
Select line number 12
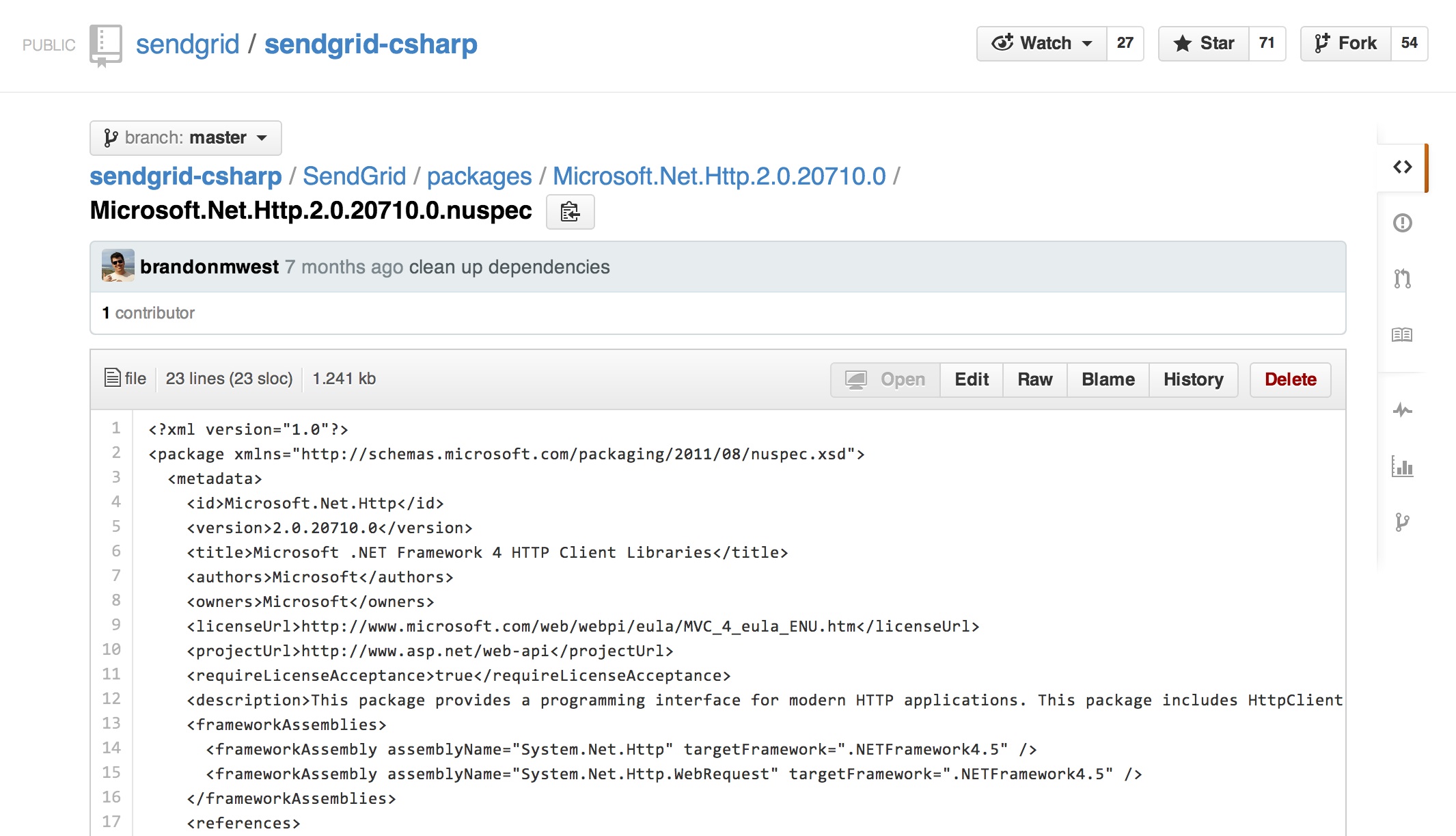(111, 699)
